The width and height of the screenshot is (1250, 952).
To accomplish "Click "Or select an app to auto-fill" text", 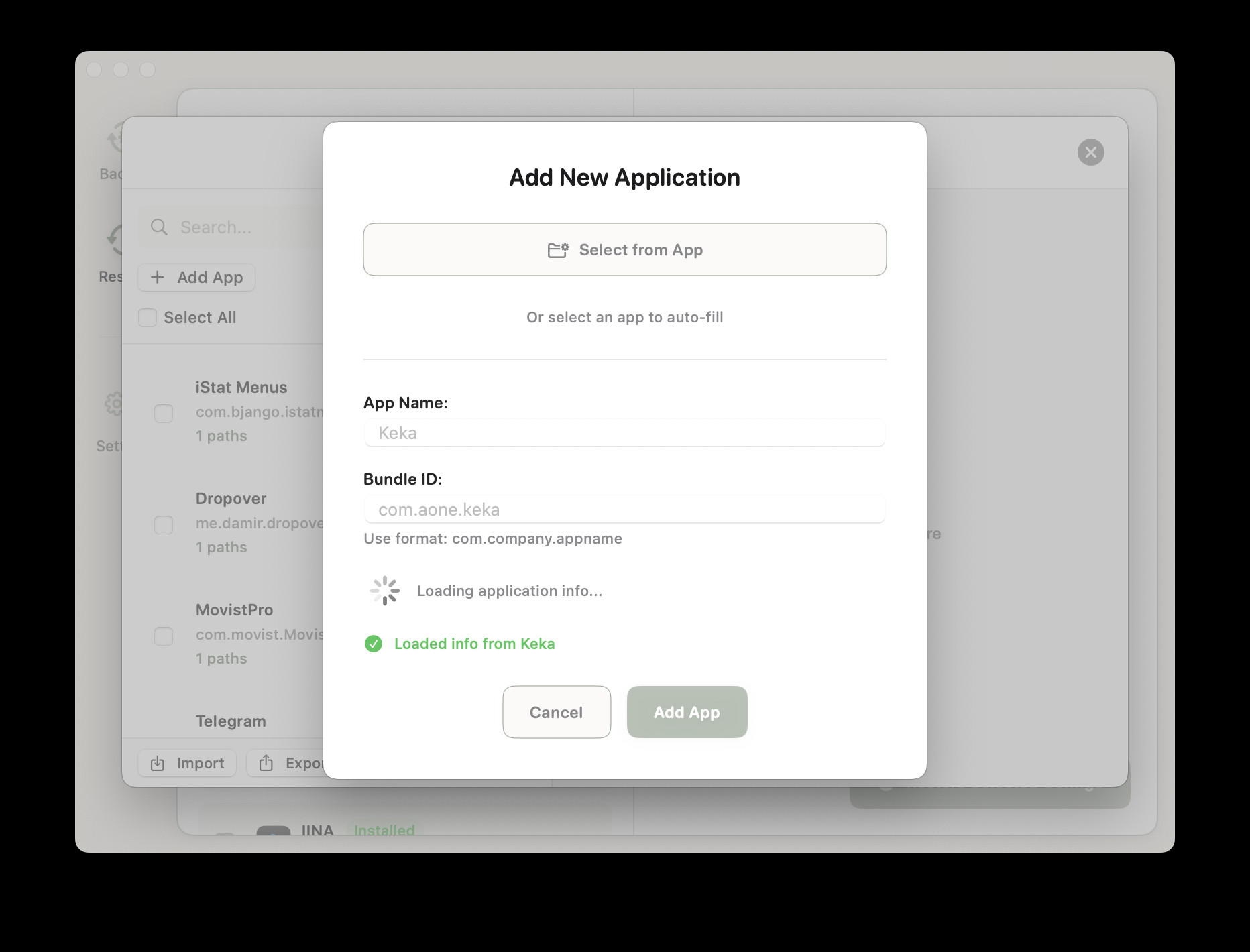I will point(625,317).
